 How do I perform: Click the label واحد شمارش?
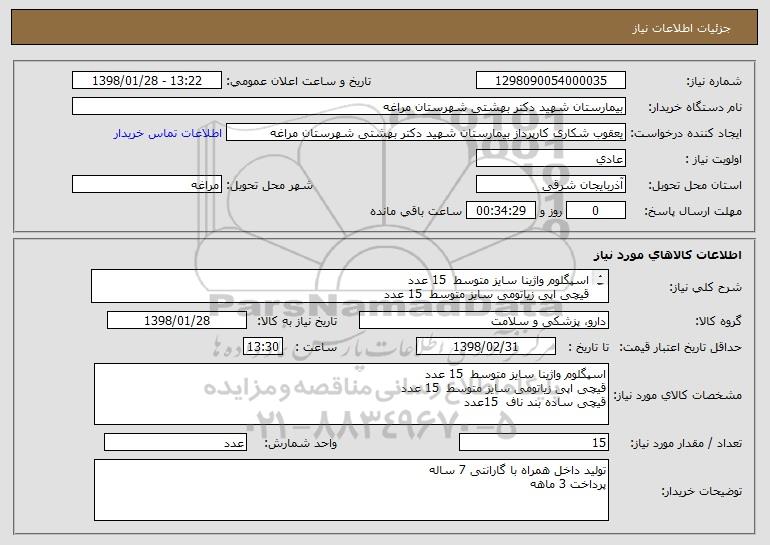[x=301, y=443]
